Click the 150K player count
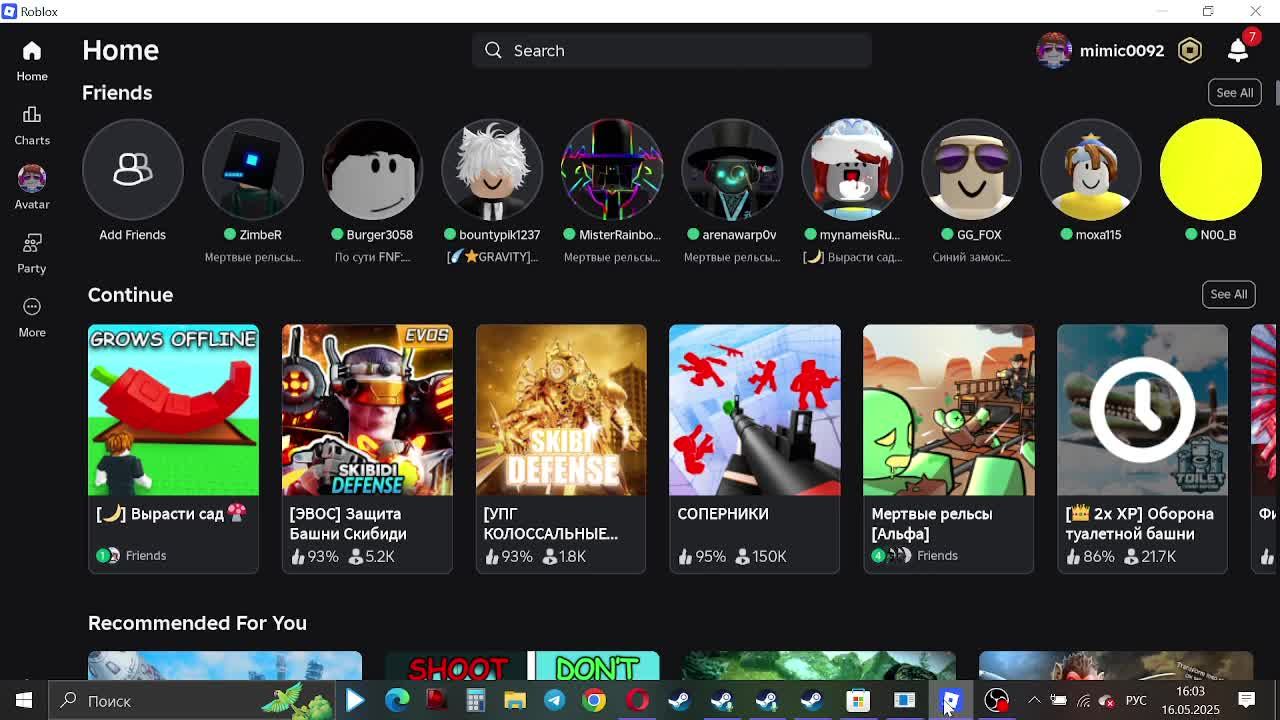 (769, 556)
